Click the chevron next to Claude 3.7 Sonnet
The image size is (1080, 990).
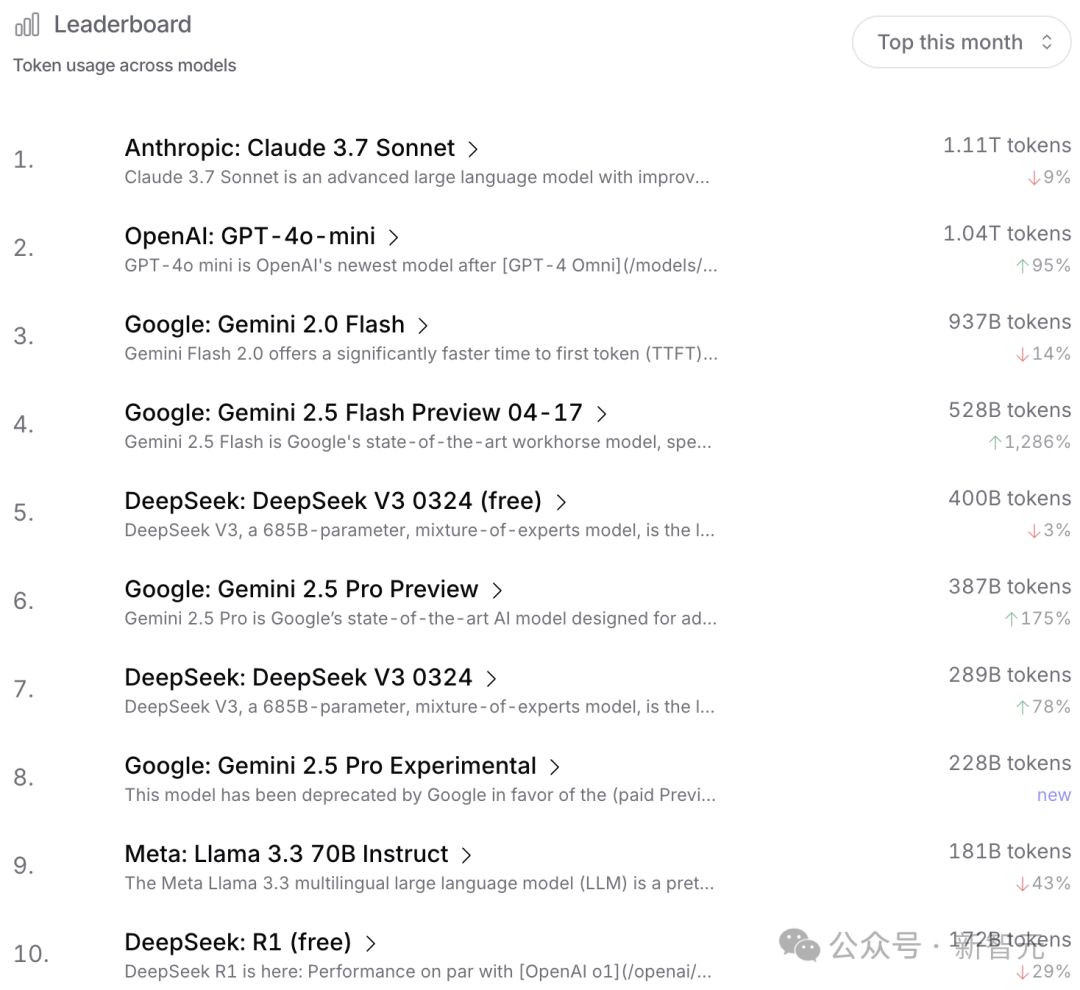point(473,149)
